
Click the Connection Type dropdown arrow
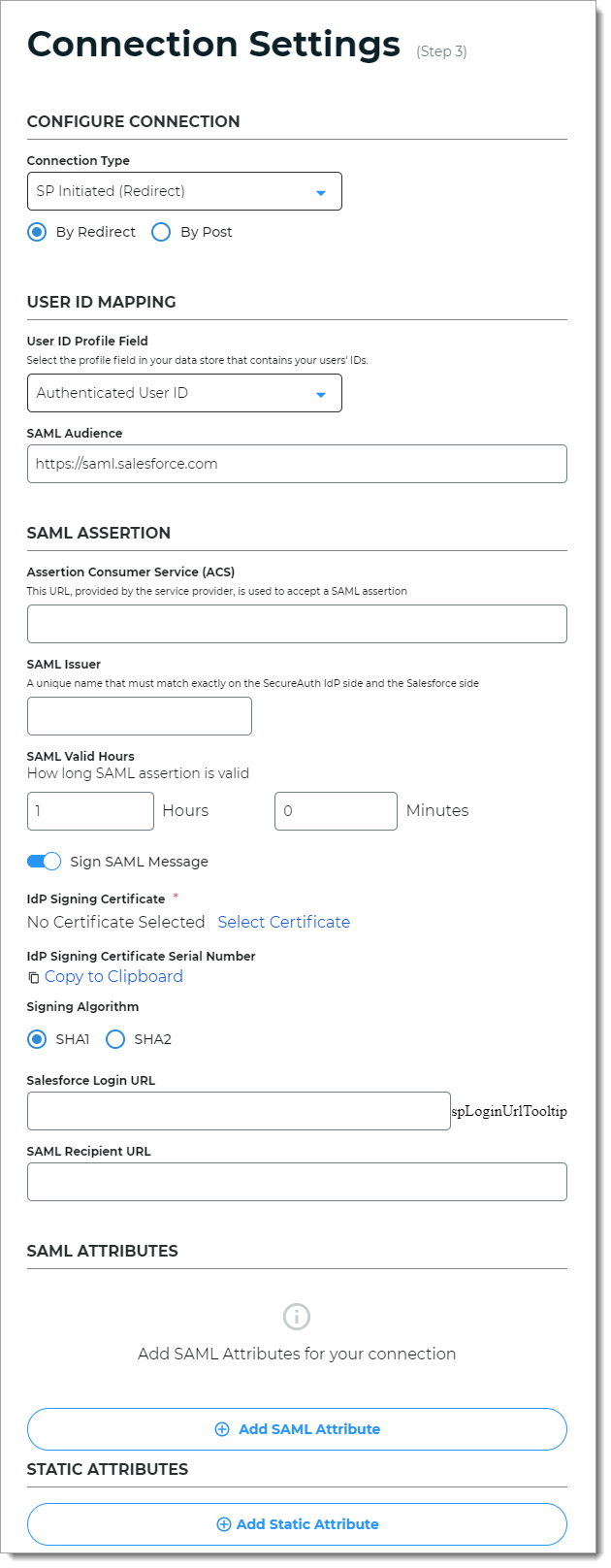[x=321, y=193]
